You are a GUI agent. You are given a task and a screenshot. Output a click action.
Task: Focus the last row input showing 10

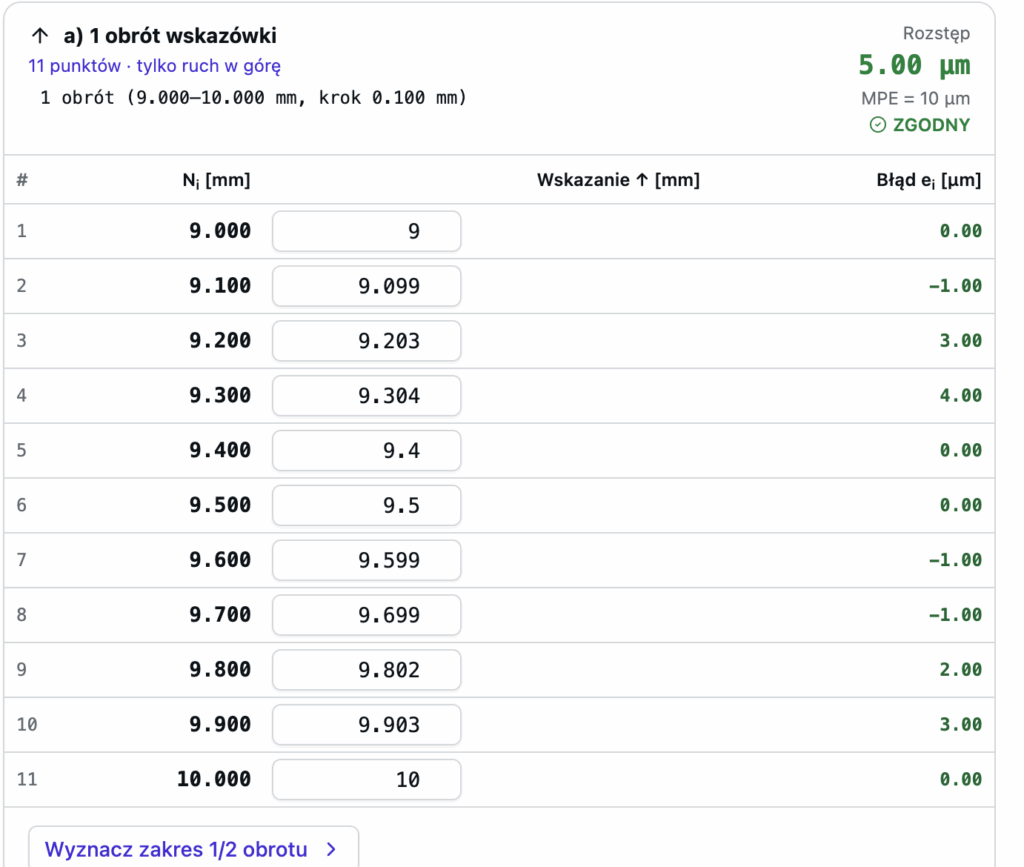click(x=366, y=780)
